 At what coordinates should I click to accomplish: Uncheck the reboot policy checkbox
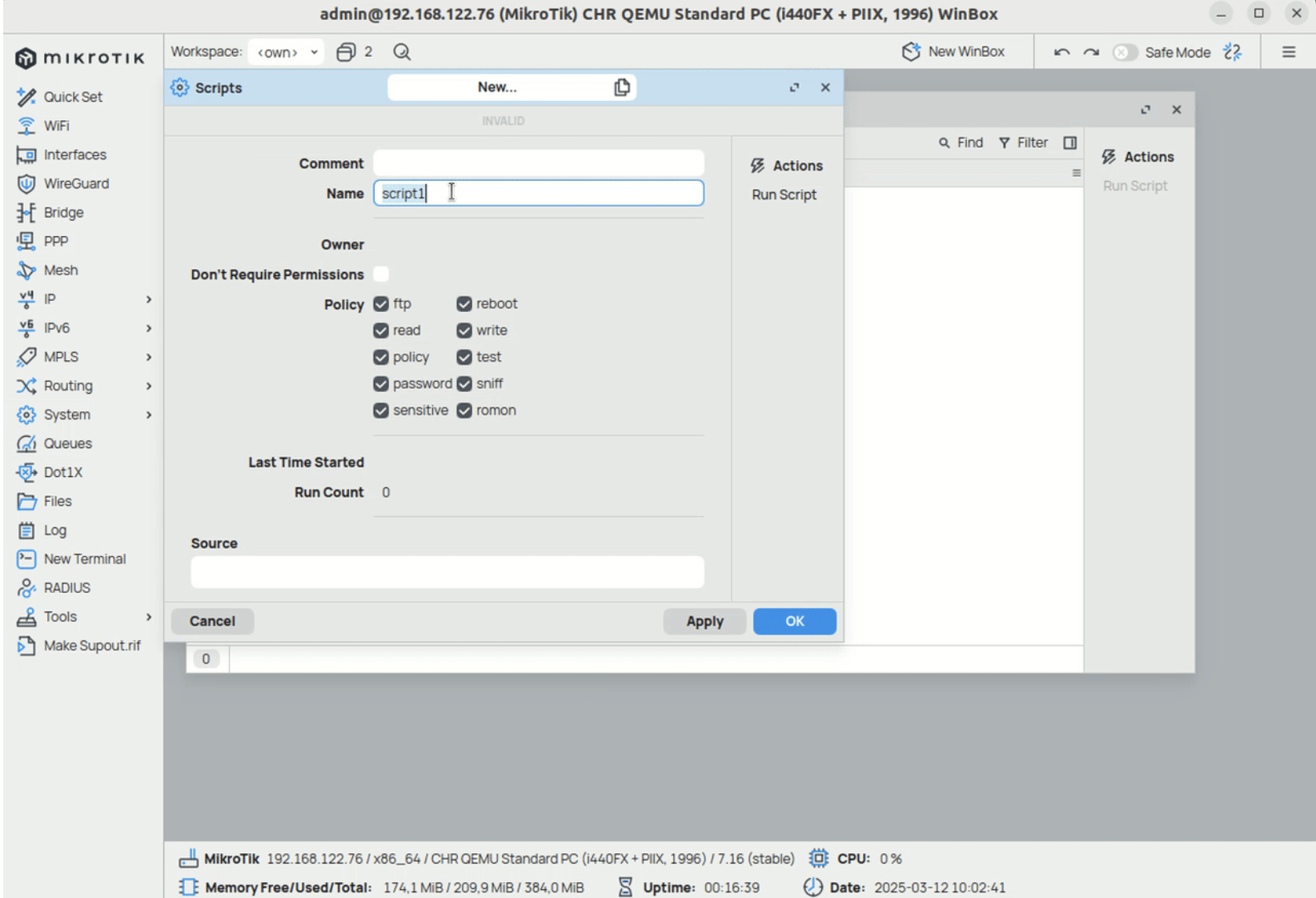click(464, 304)
